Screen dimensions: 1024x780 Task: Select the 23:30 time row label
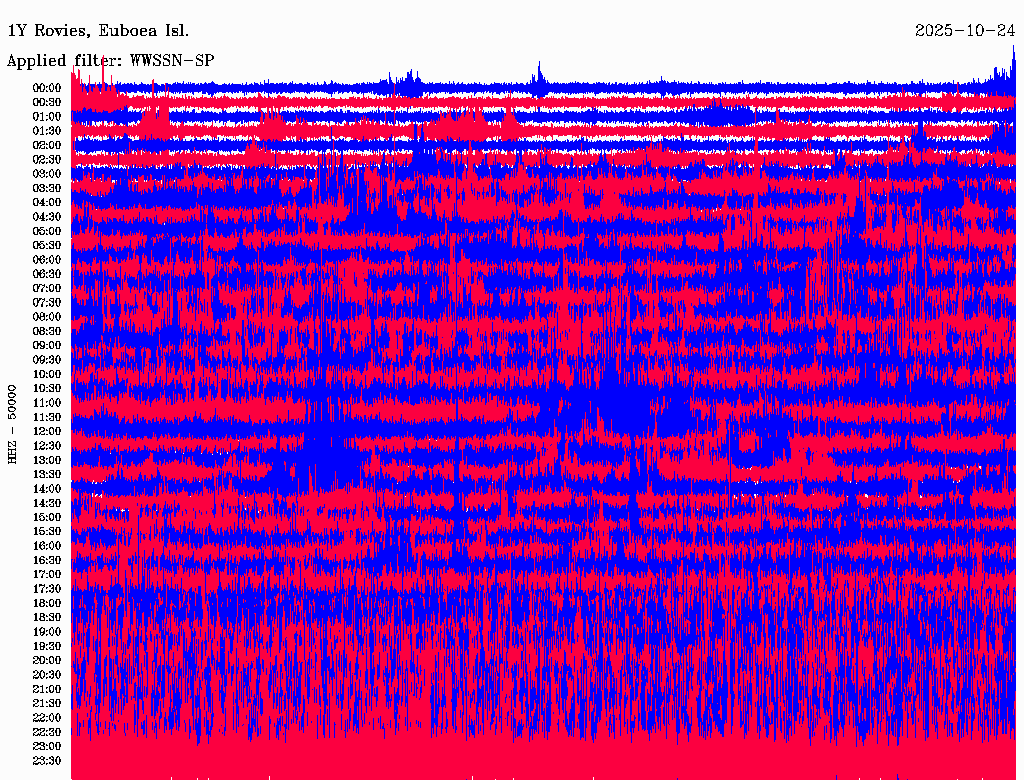tap(47, 761)
